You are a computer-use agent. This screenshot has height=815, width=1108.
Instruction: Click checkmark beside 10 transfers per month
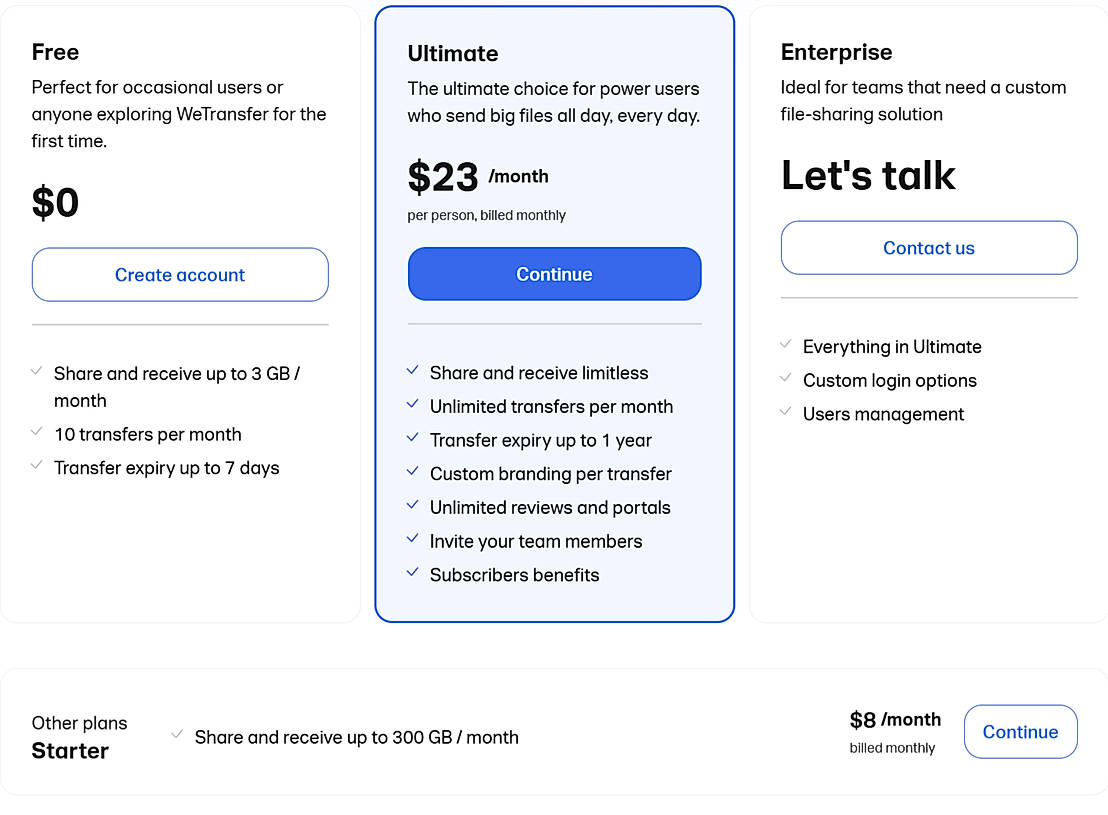37,432
